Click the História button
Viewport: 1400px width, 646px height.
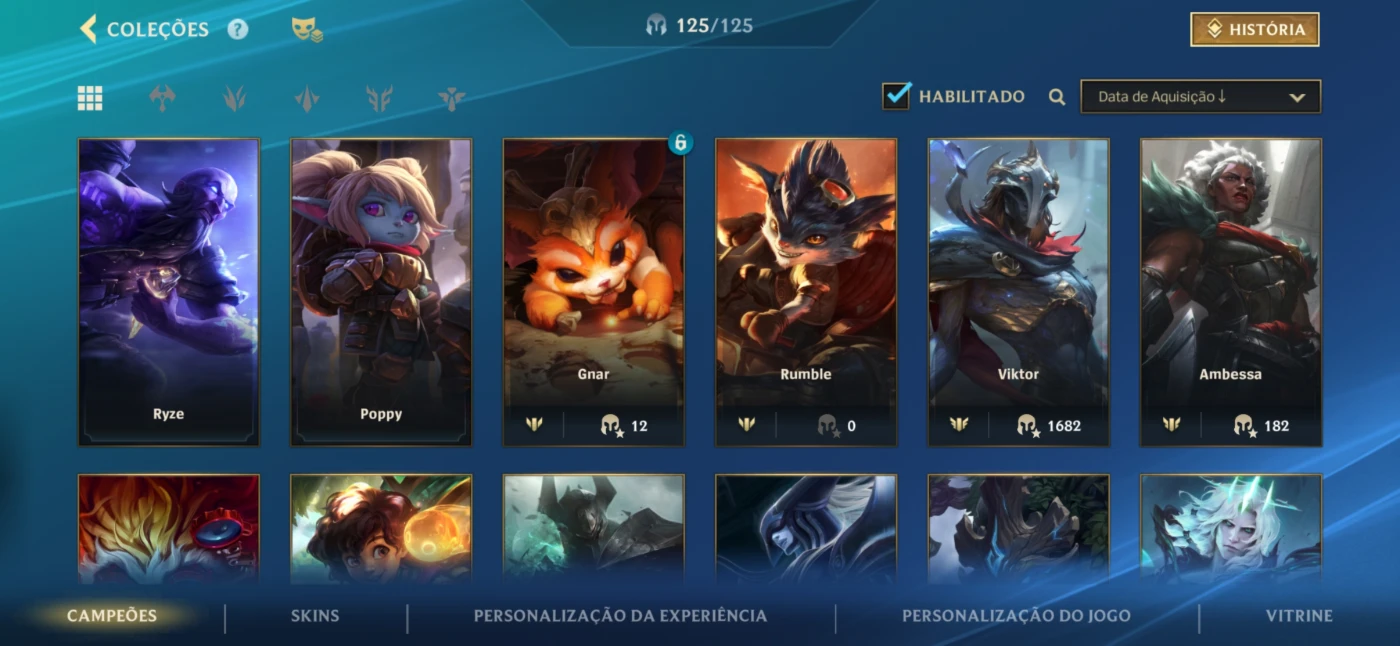[1254, 30]
